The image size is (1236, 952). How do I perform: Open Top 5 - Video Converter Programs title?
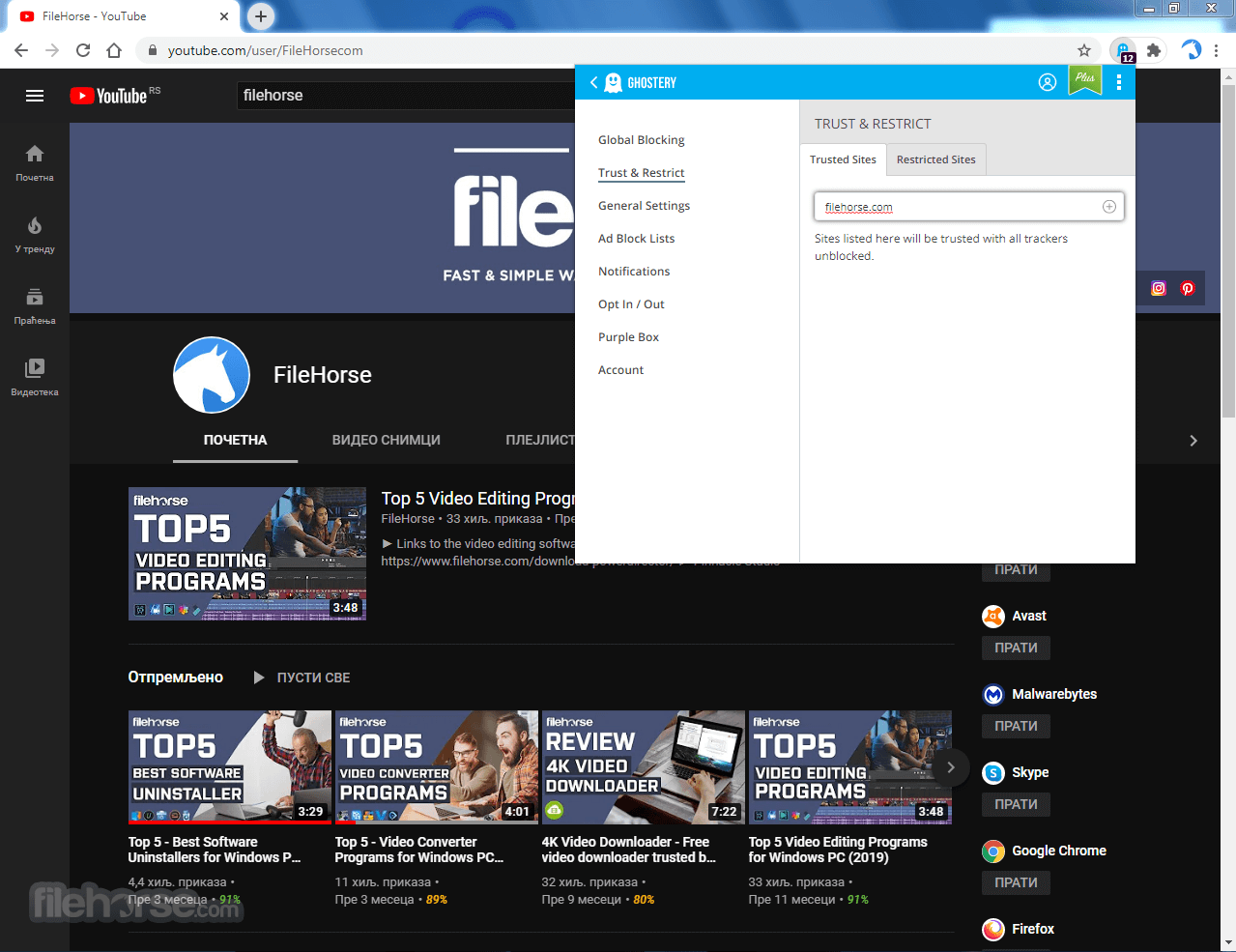[419, 850]
